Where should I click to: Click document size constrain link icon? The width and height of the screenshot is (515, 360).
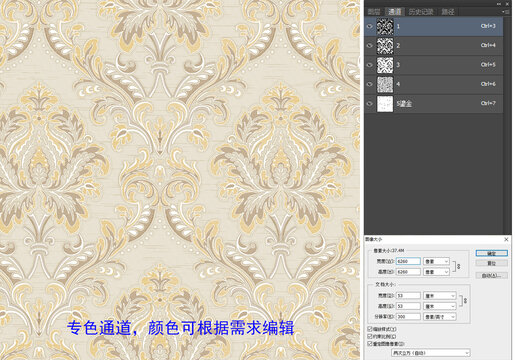coord(465,301)
